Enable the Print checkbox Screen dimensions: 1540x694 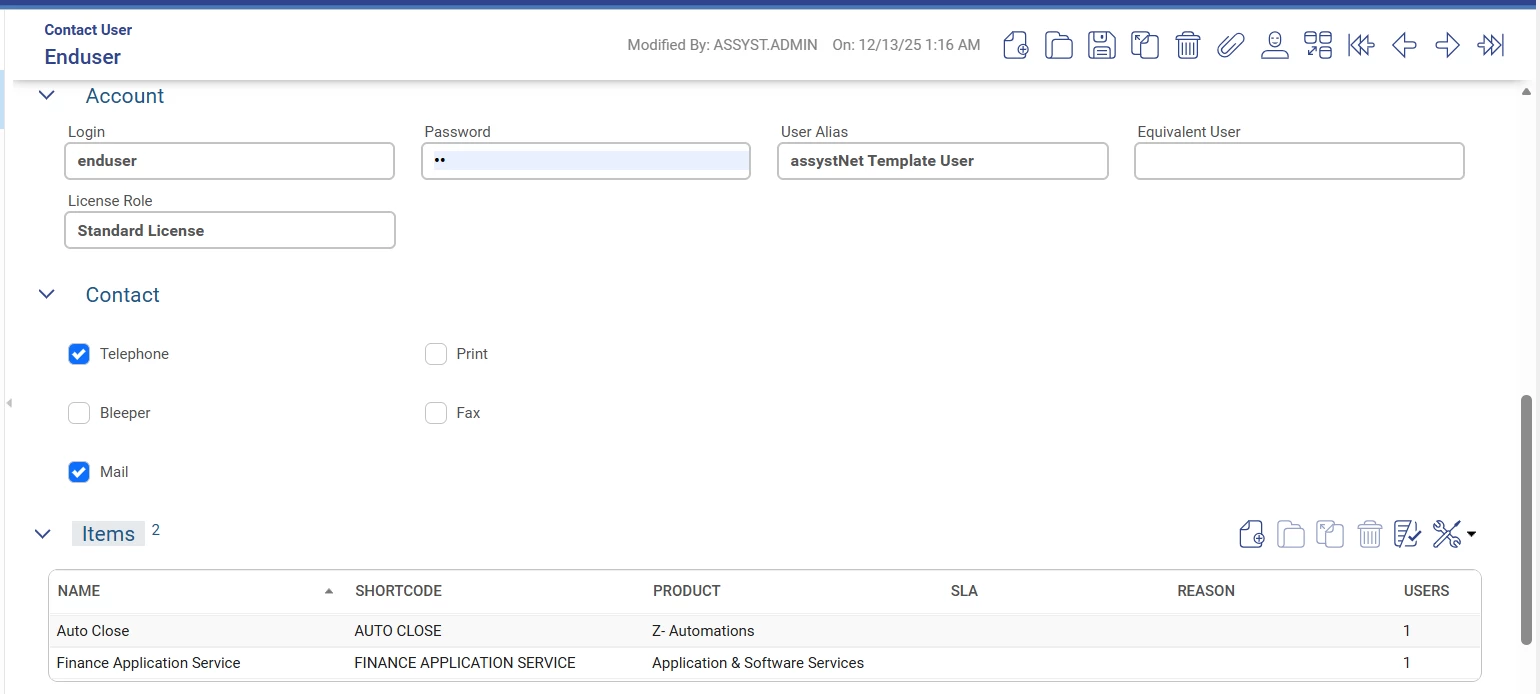436,354
